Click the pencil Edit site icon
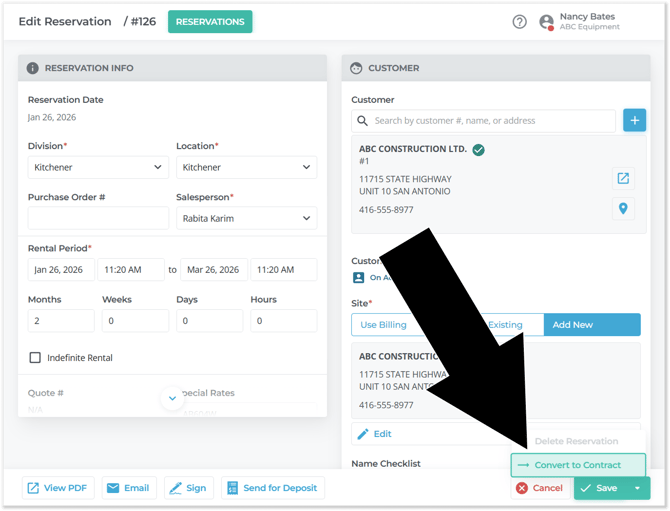The height and width of the screenshot is (511, 670). pyautogui.click(x=363, y=434)
